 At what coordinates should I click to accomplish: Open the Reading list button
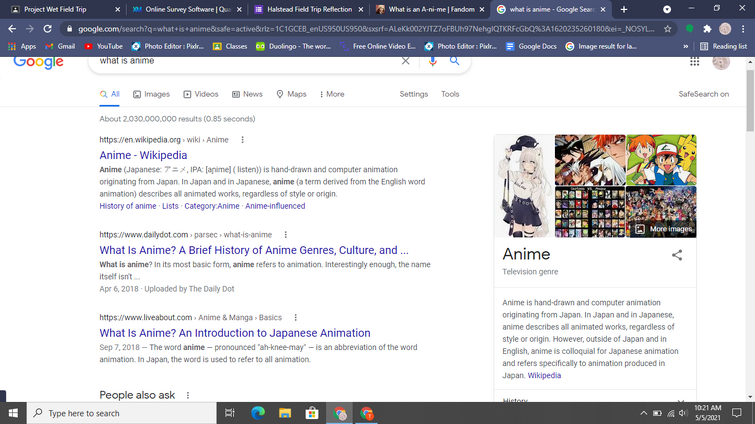point(723,46)
